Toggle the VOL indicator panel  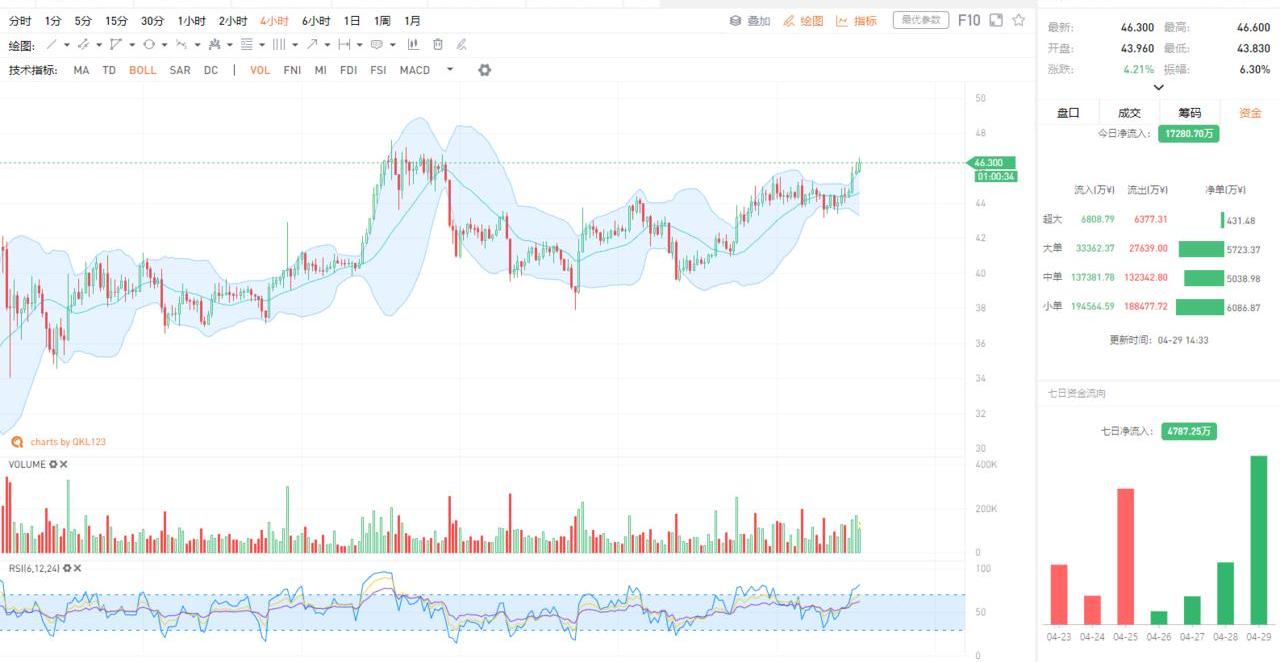tap(260, 70)
